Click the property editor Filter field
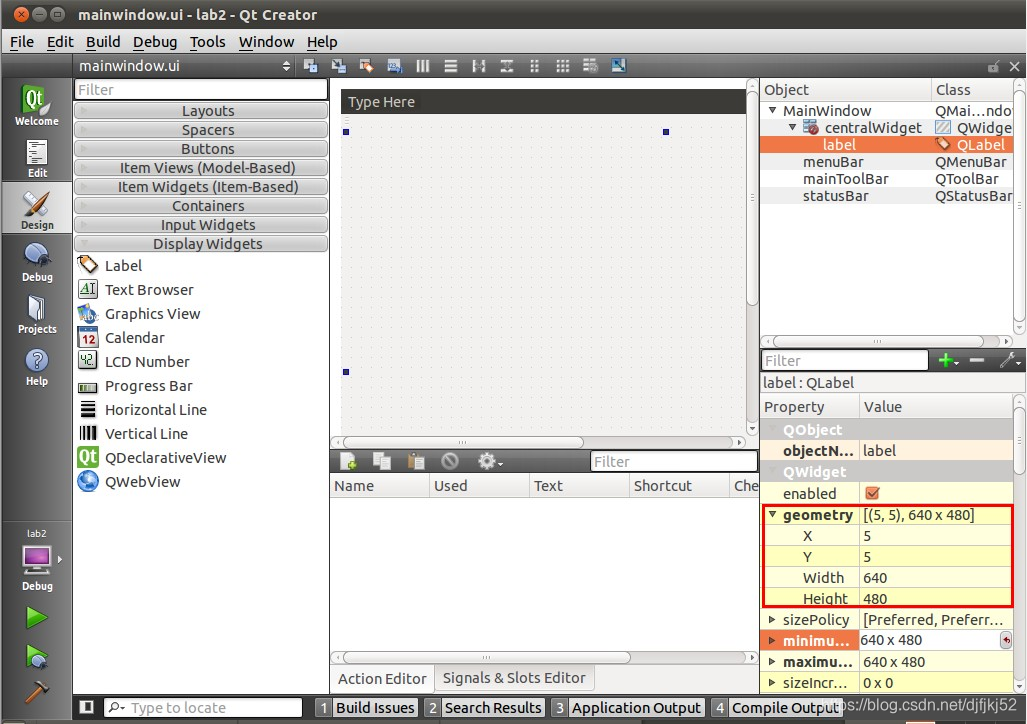The width and height of the screenshot is (1027, 724). (845, 360)
